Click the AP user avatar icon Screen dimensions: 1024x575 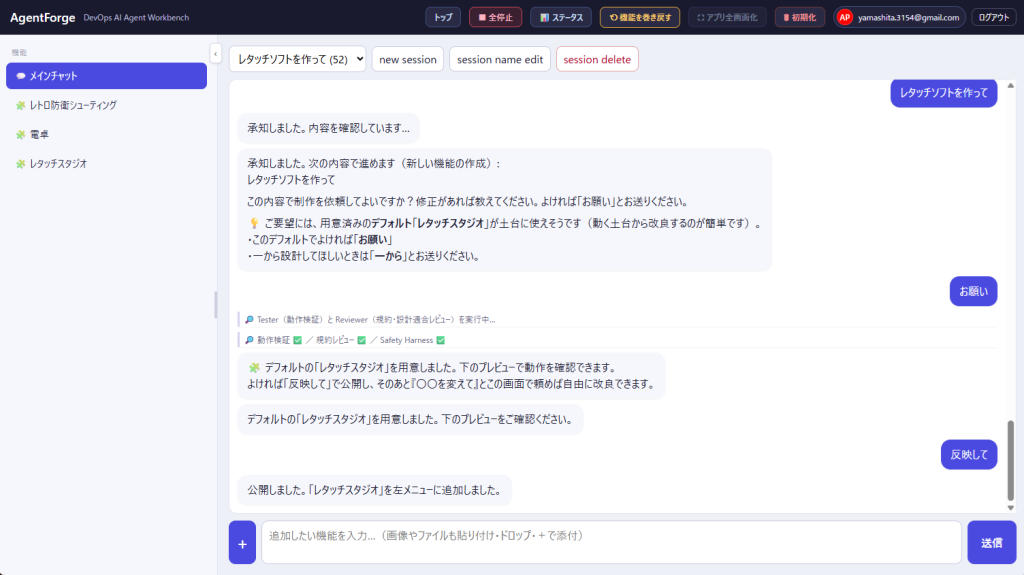(844, 18)
